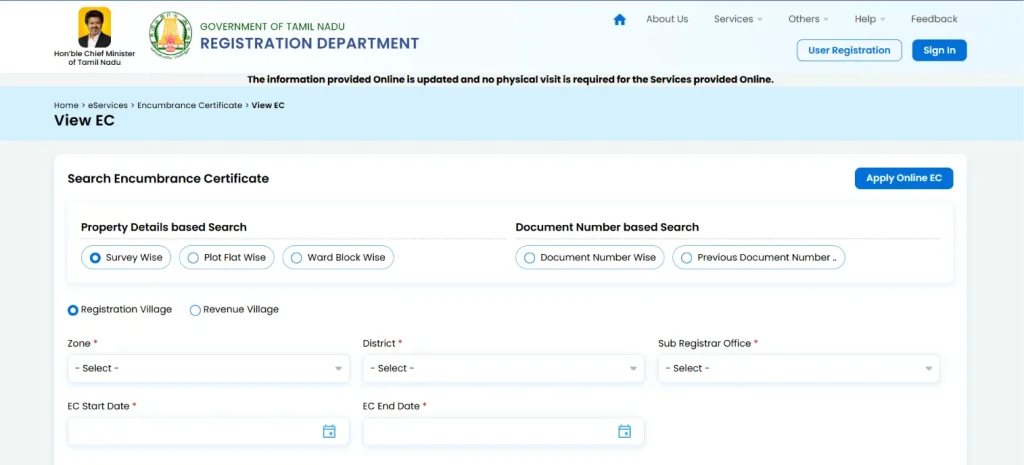Click the Apply Online EC button
The image size is (1024, 465).
click(904, 178)
